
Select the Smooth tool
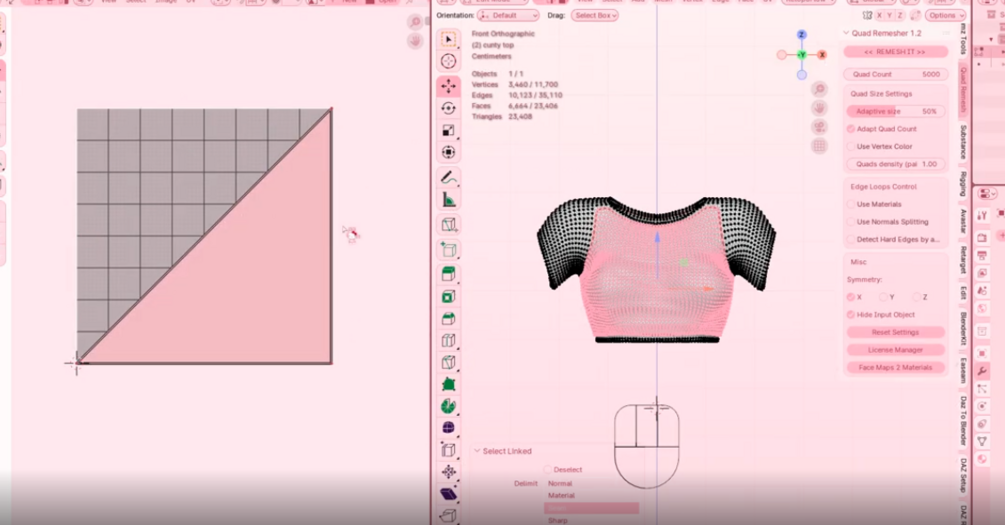click(449, 428)
